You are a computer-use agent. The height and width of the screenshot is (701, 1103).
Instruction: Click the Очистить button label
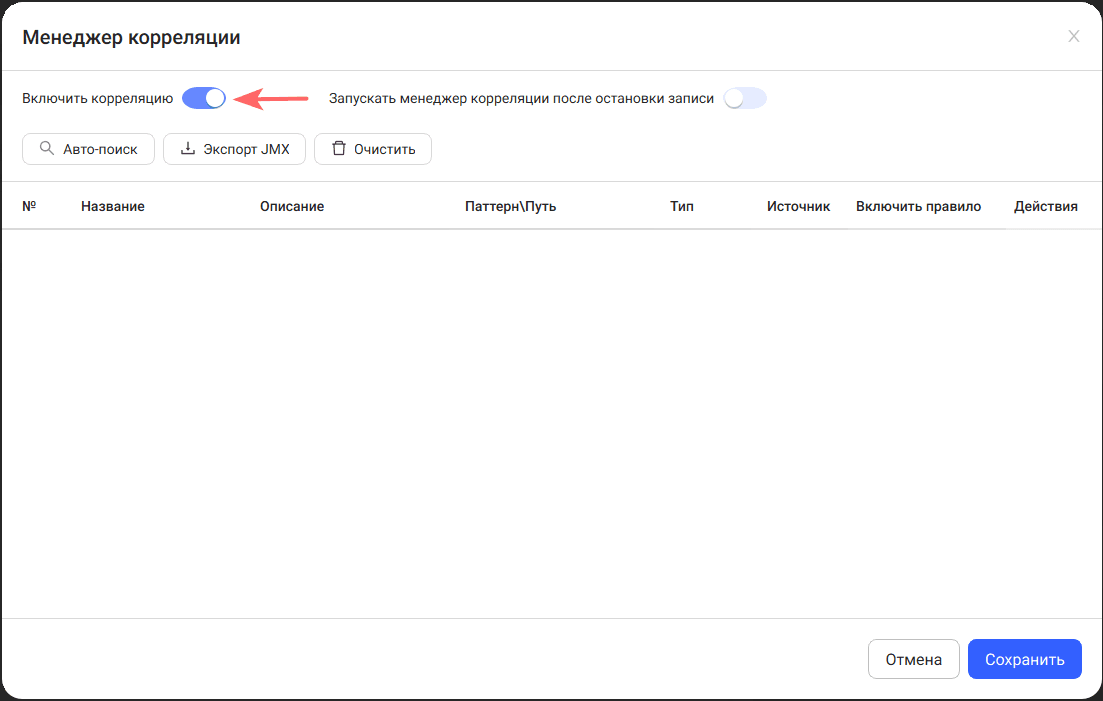coord(384,149)
